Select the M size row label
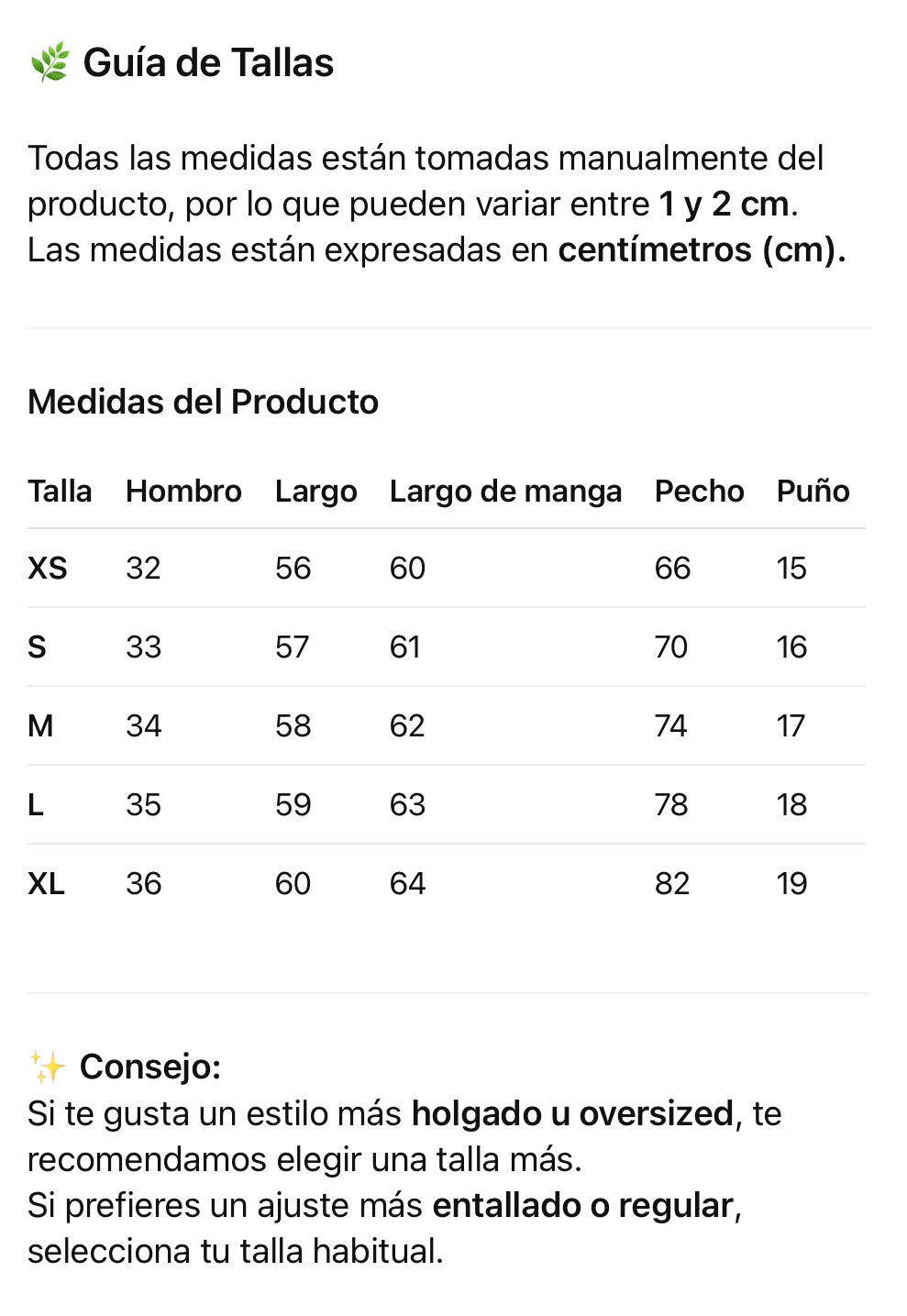Screen dimensions: 907x1316 tap(40, 726)
